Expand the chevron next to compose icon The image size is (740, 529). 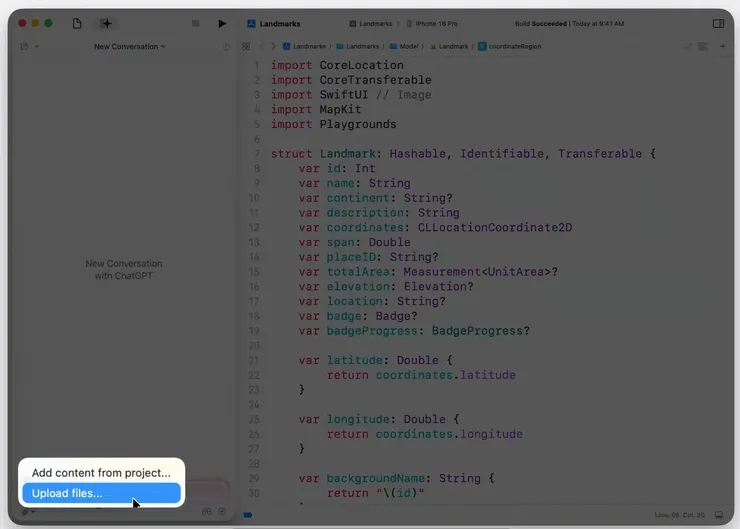36,46
